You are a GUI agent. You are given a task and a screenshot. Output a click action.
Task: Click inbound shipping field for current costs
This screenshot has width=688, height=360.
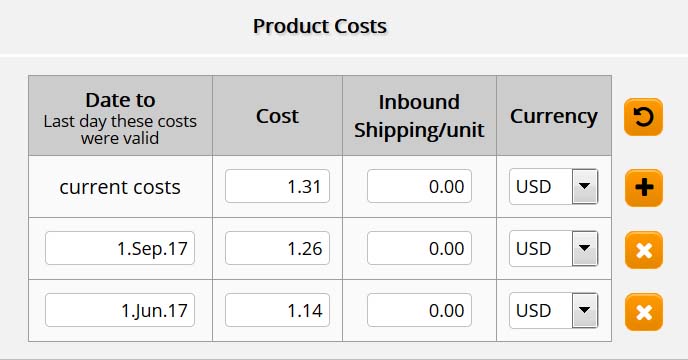coord(419,186)
